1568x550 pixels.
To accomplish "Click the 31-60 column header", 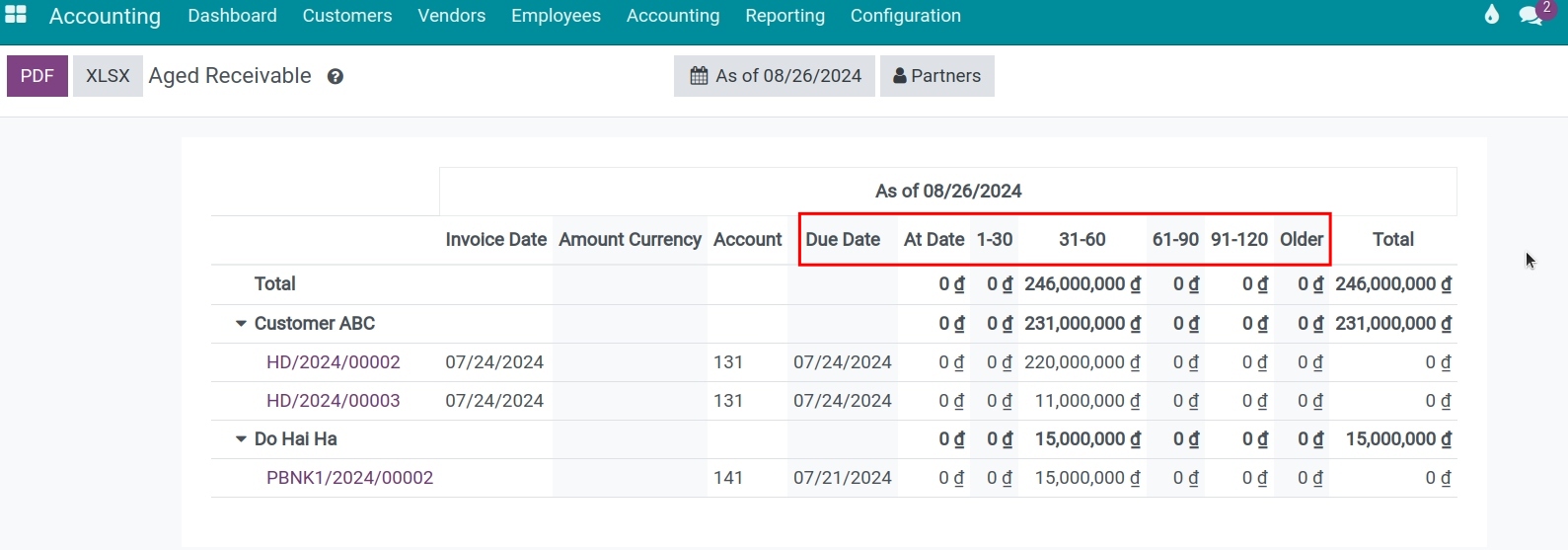I will click(1083, 240).
